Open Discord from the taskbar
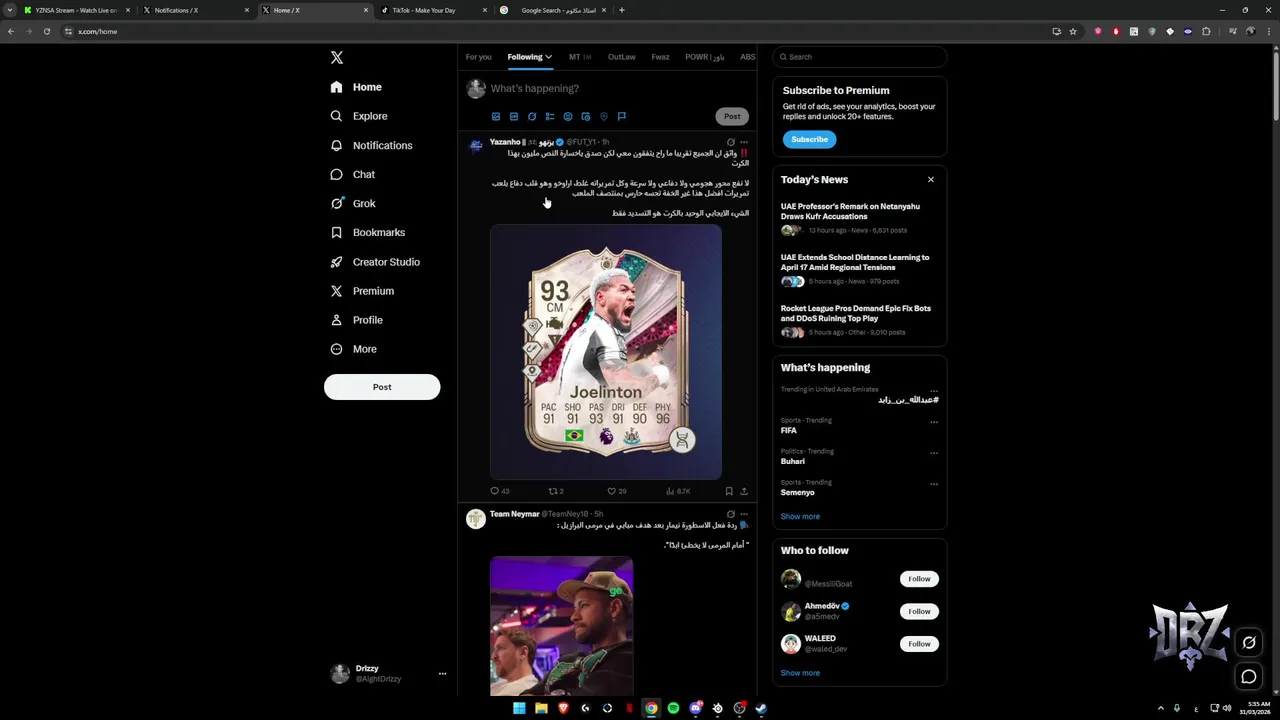The height and width of the screenshot is (720, 1280). click(x=695, y=708)
